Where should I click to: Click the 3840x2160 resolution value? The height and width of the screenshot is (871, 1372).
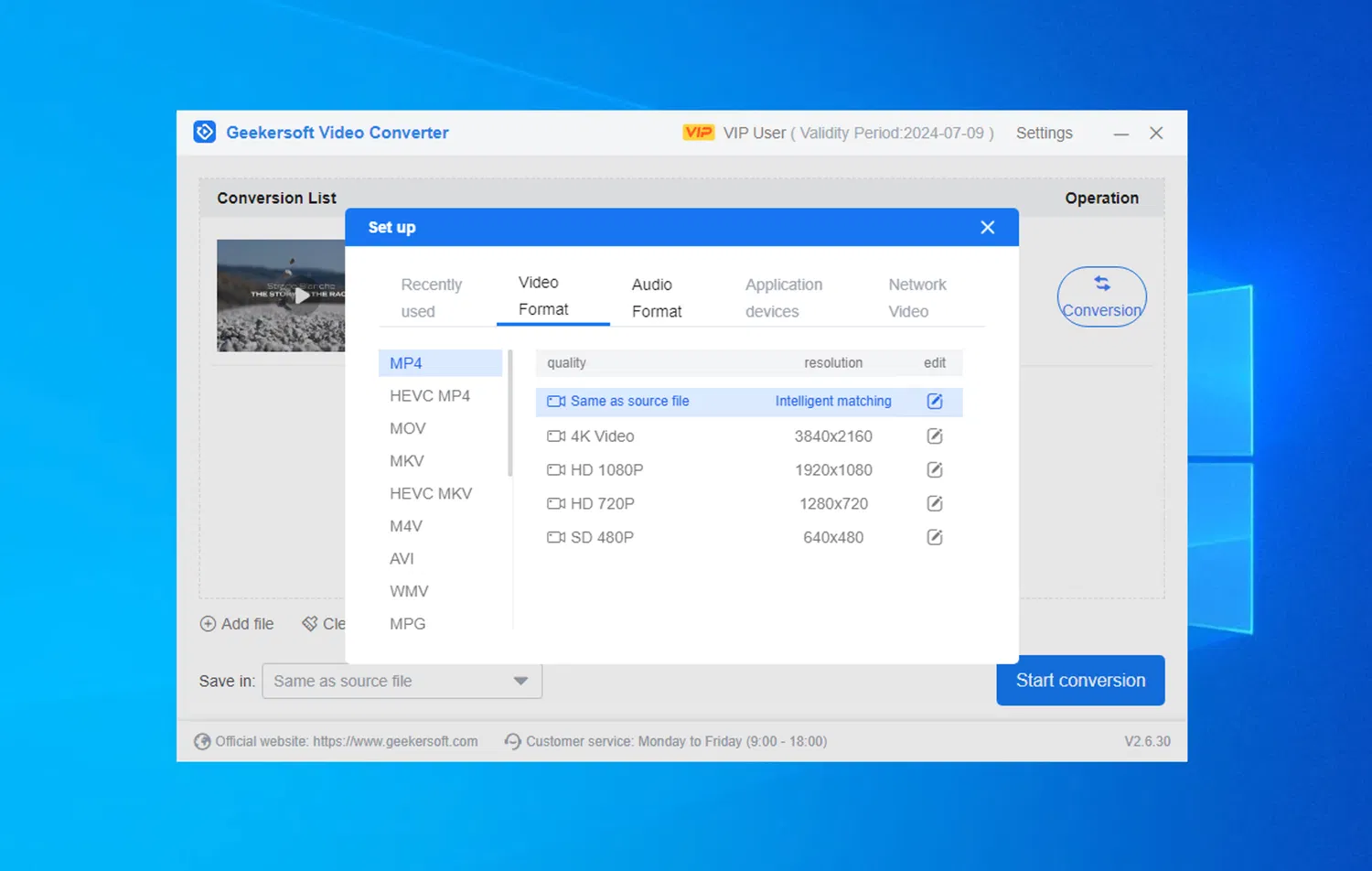pyautogui.click(x=833, y=436)
